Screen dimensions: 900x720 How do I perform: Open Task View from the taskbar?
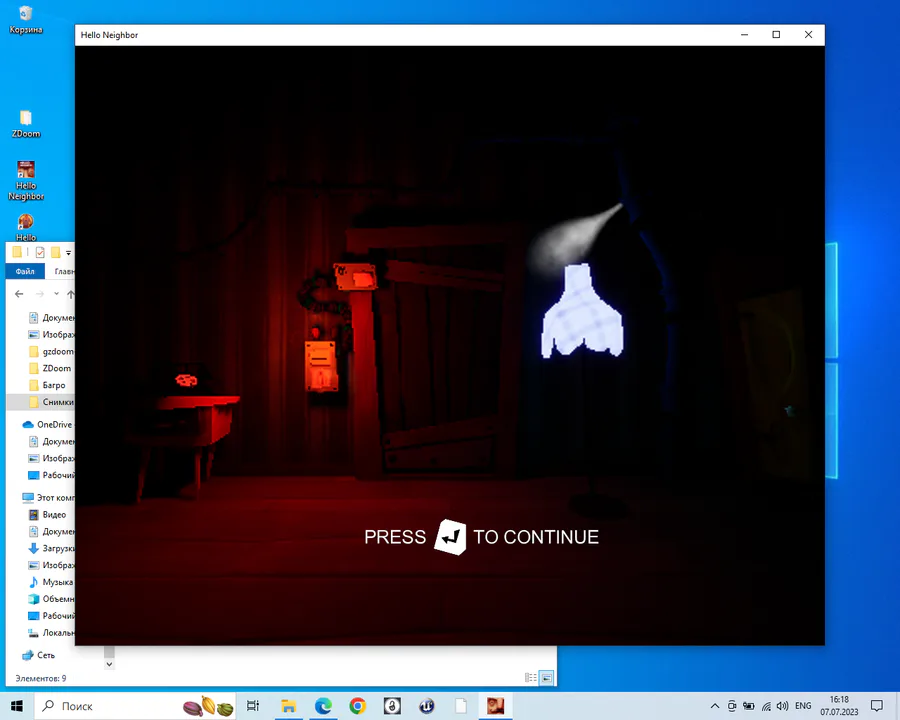(253, 706)
